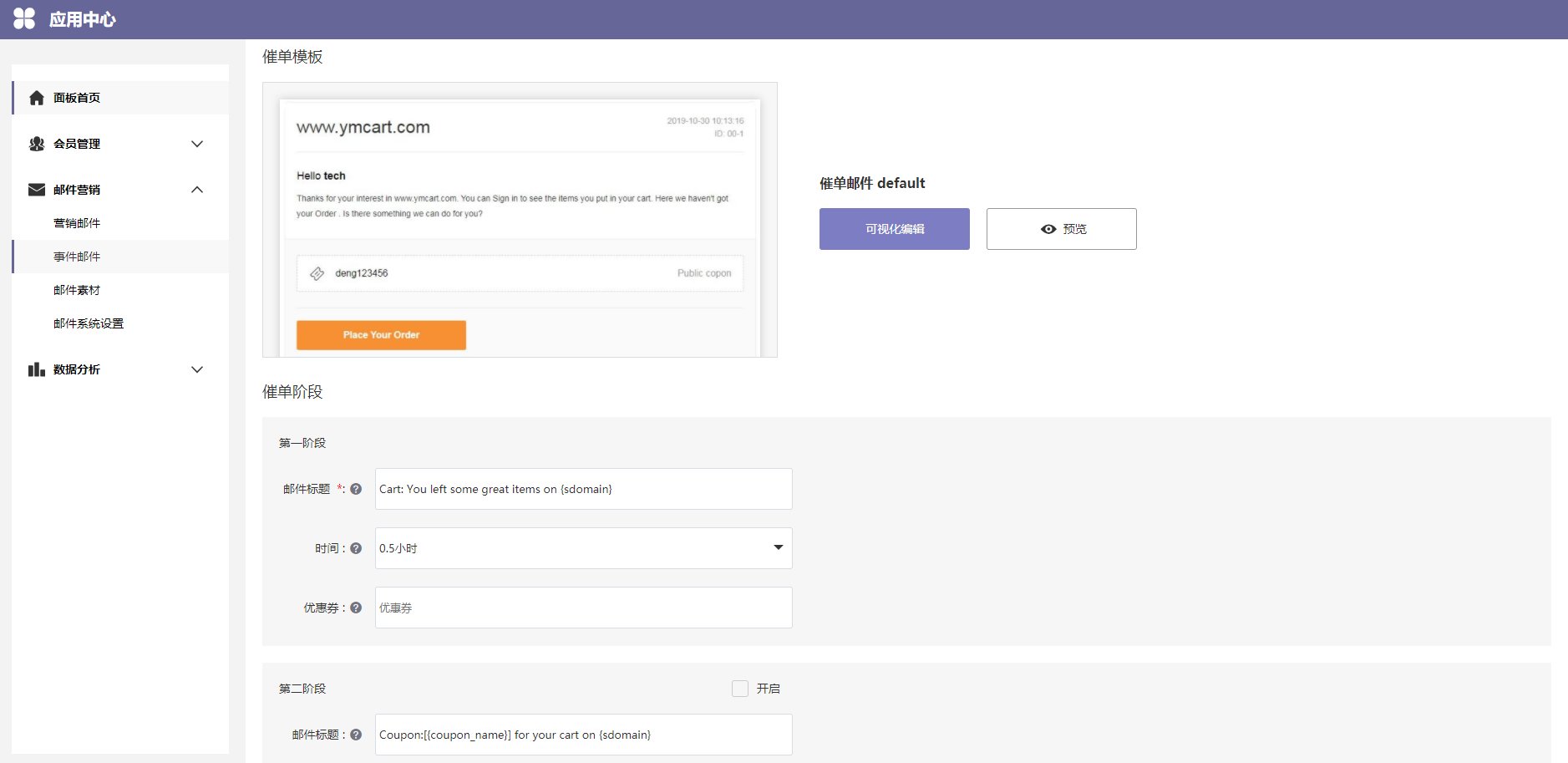Click the www.ymcart.com text in template preview
This screenshot has height=763, width=1568.
click(x=363, y=127)
